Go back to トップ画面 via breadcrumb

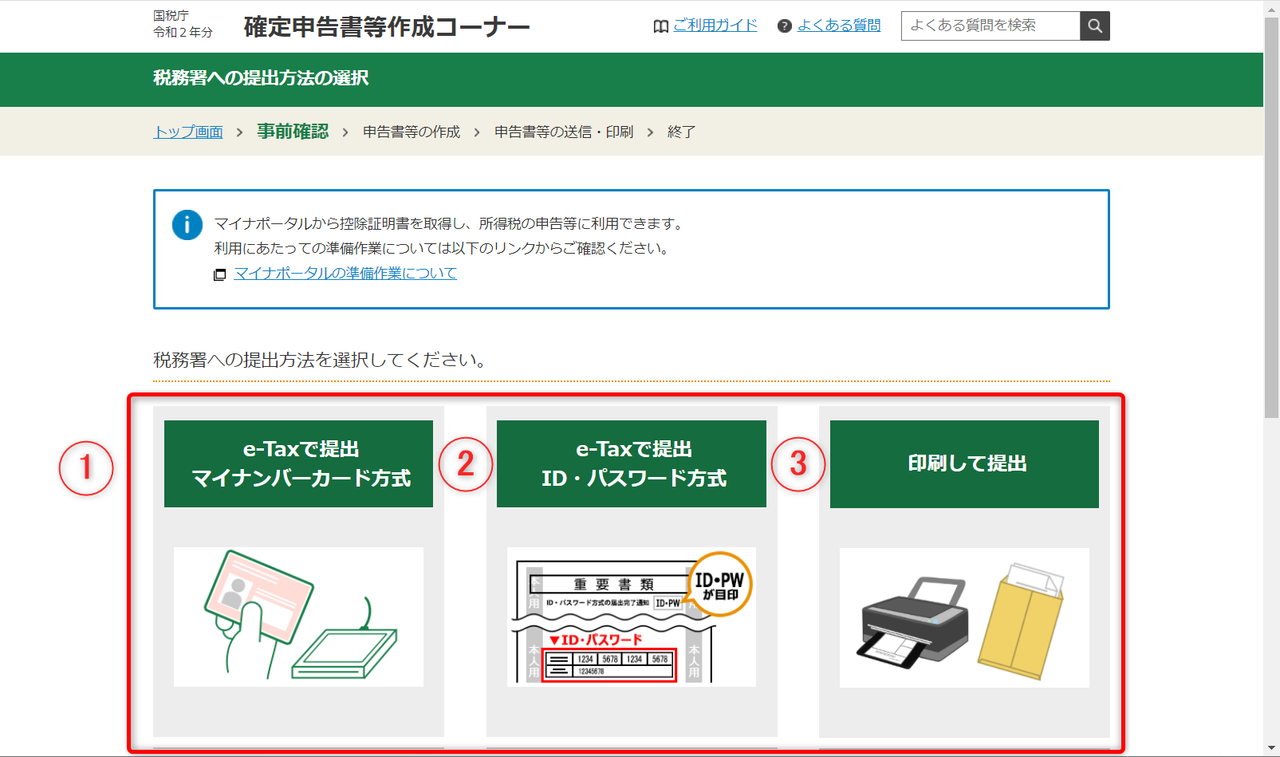click(x=188, y=132)
